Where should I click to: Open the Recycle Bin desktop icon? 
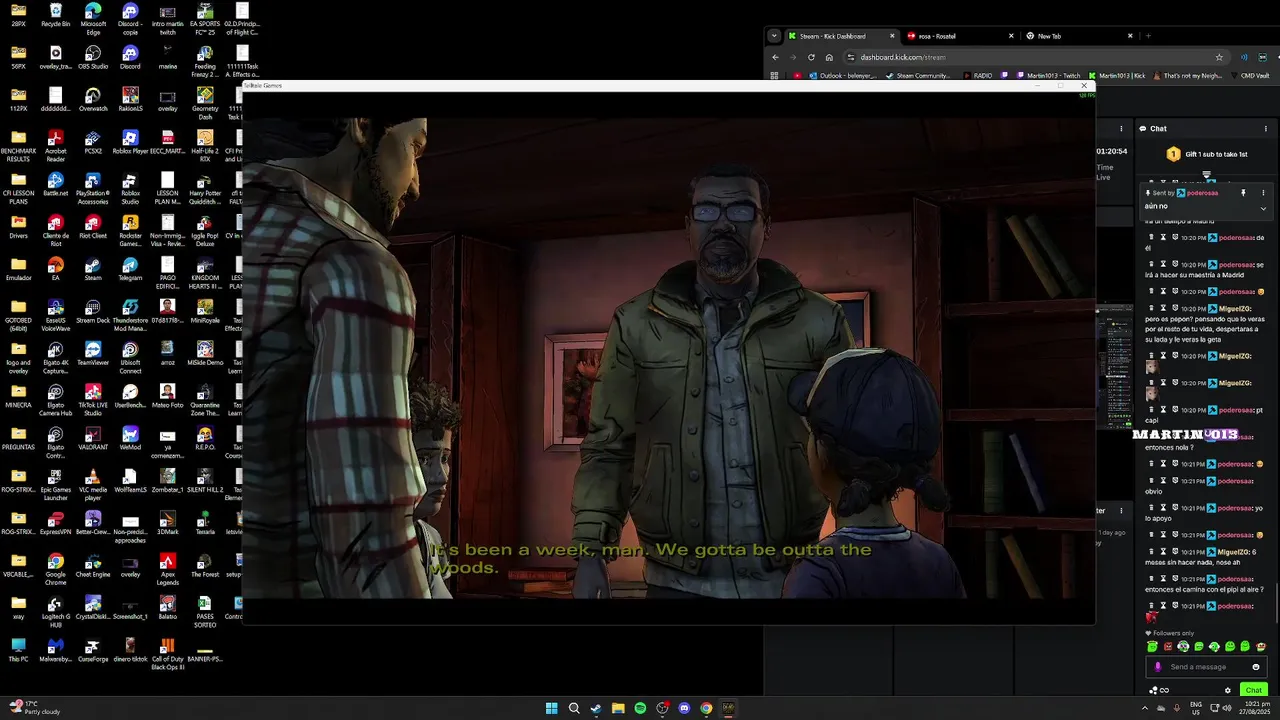(56, 16)
